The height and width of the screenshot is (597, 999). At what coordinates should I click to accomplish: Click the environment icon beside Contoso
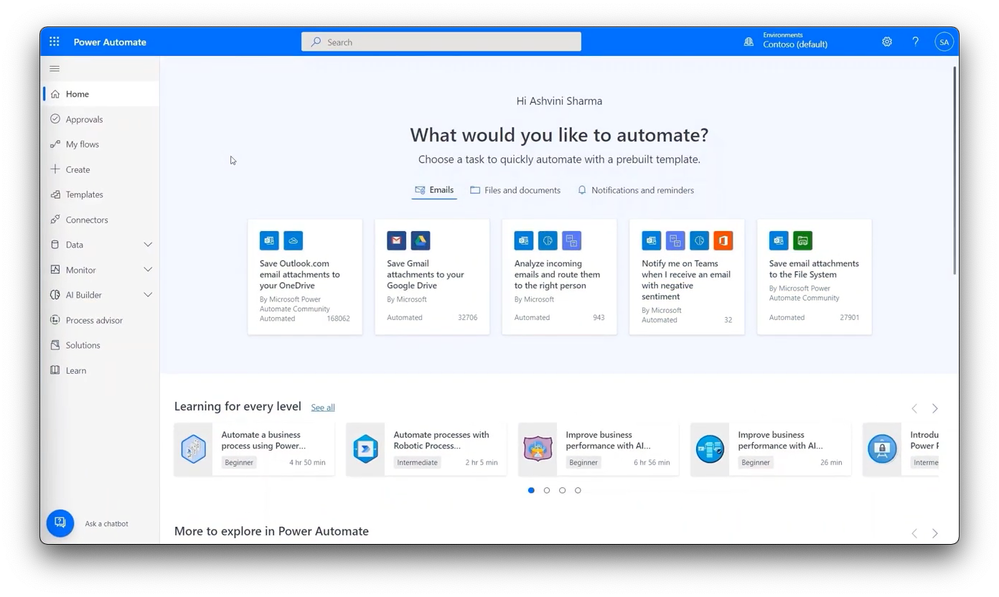click(x=749, y=41)
